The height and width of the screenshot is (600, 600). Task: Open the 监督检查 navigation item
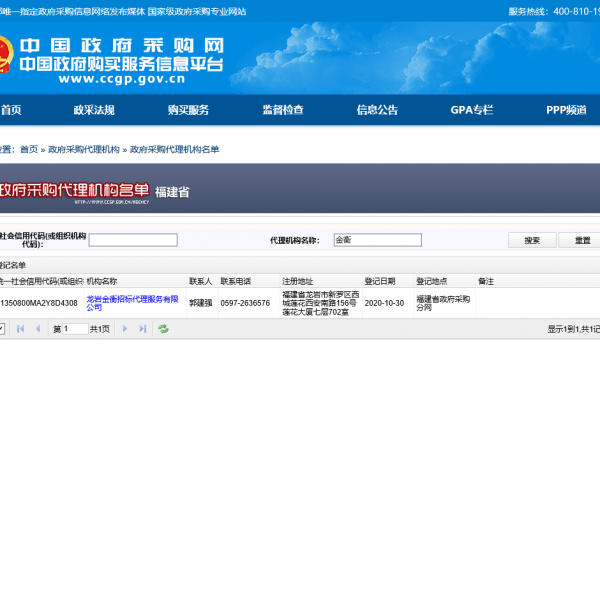(283, 110)
